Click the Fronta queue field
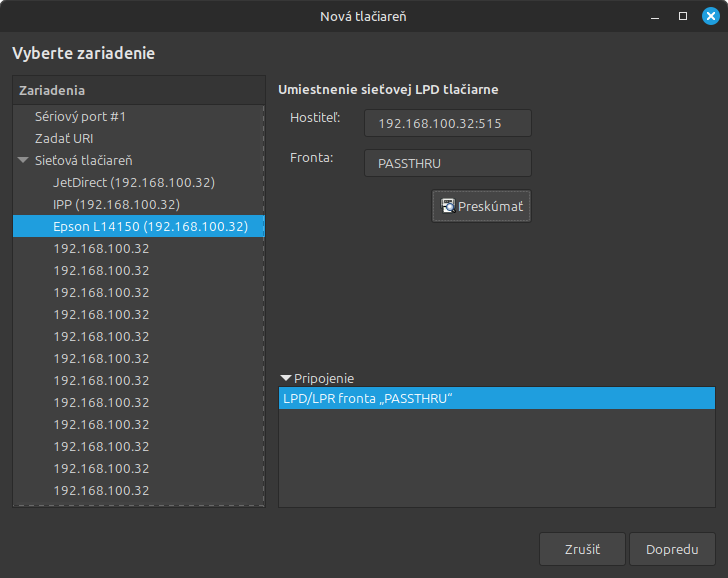The image size is (728, 578). pos(447,163)
